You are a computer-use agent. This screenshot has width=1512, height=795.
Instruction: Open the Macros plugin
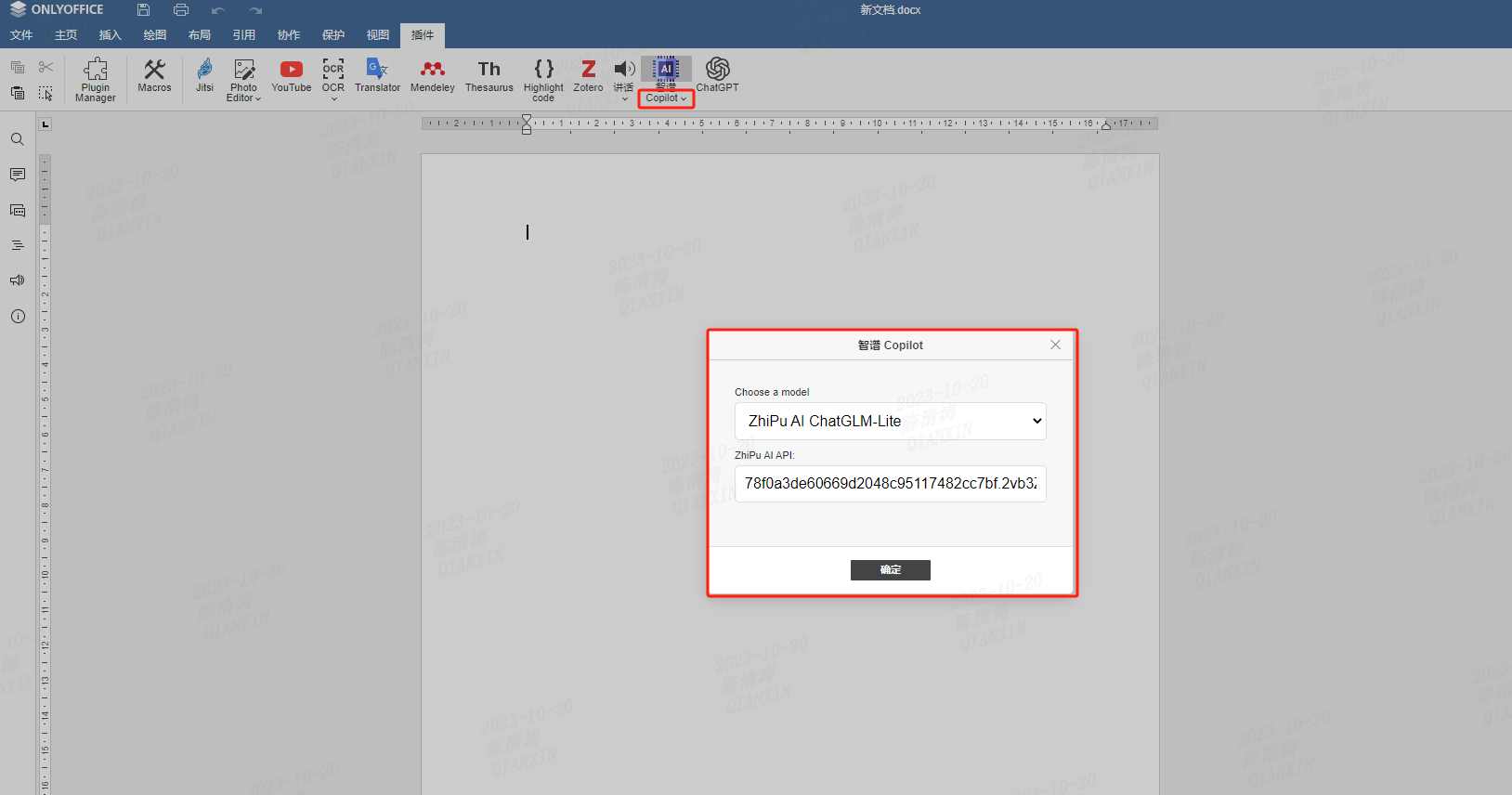pyautogui.click(x=154, y=75)
